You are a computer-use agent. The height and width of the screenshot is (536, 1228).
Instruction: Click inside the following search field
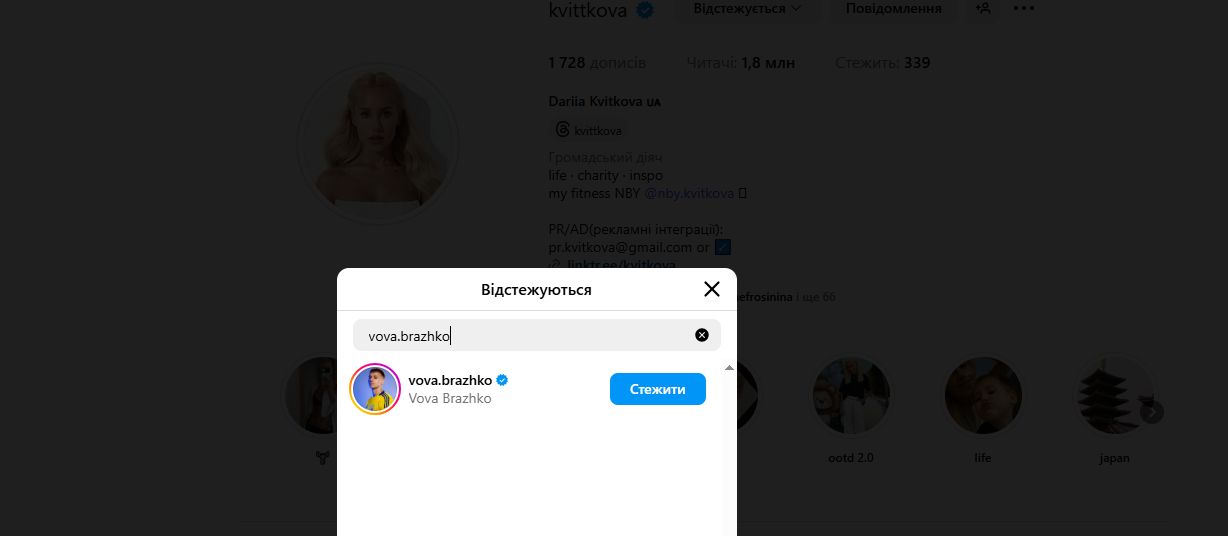pyautogui.click(x=525, y=336)
